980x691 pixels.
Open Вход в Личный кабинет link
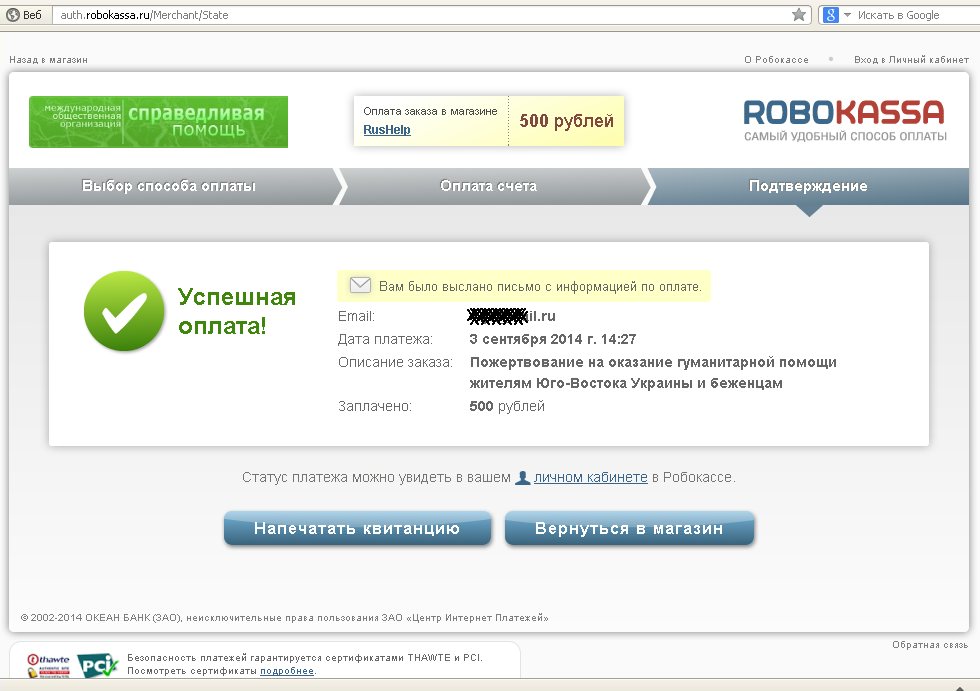tap(911, 60)
